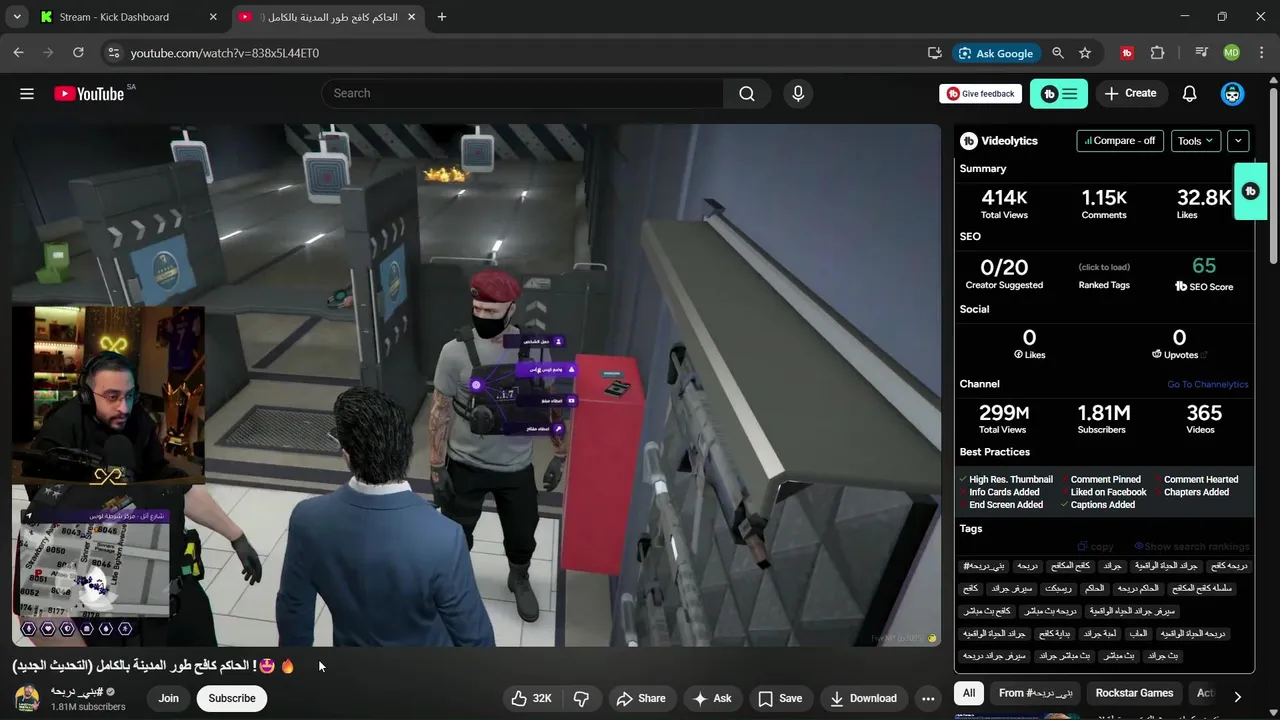This screenshot has width=1280, height=720.
Task: Open Go To Channelytics link
Action: 1207,385
